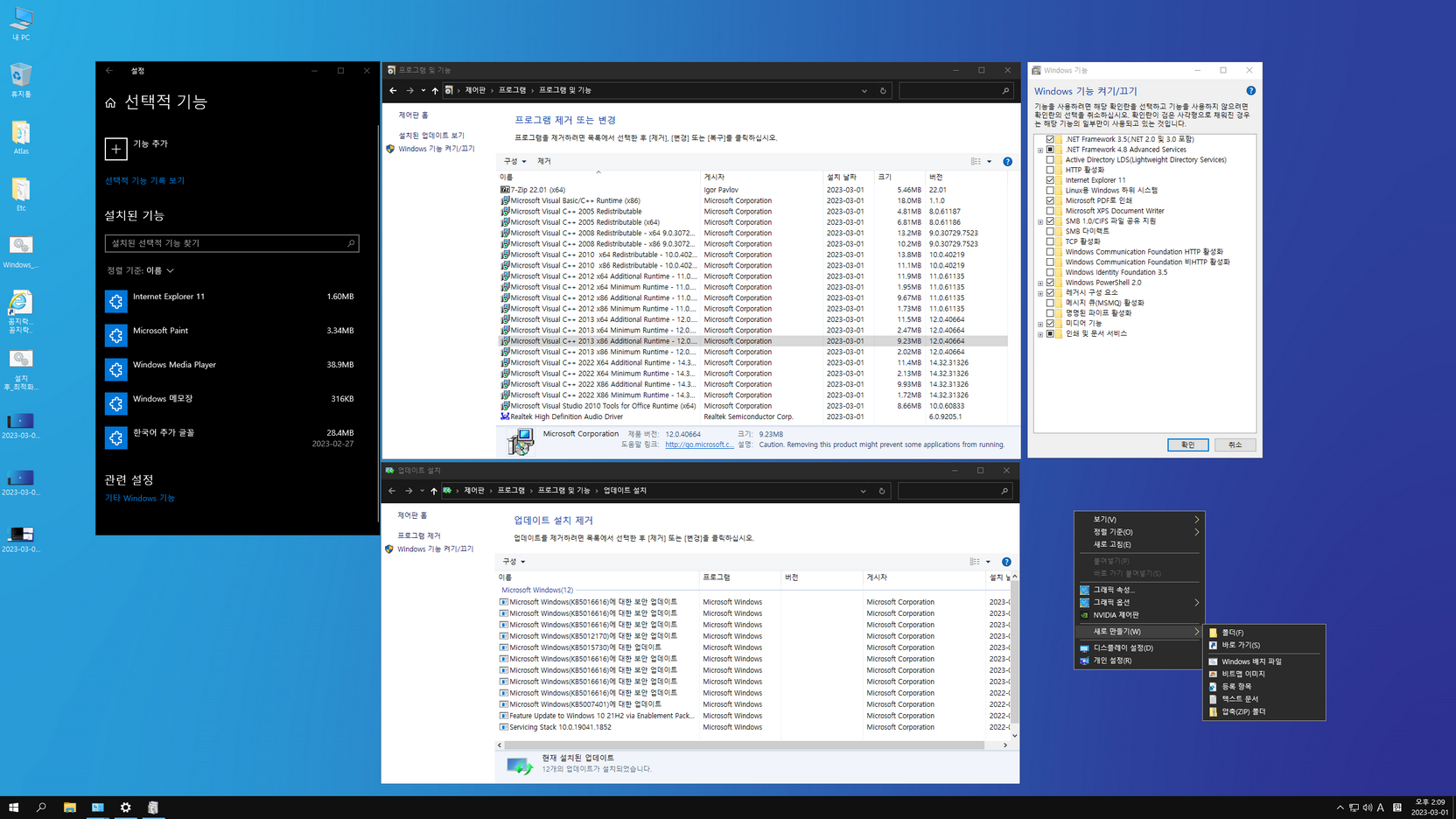This screenshot has width=1456, height=819.
Task: Click the up arrow in 업데이트 설치 navigation bar
Action: [x=434, y=491]
